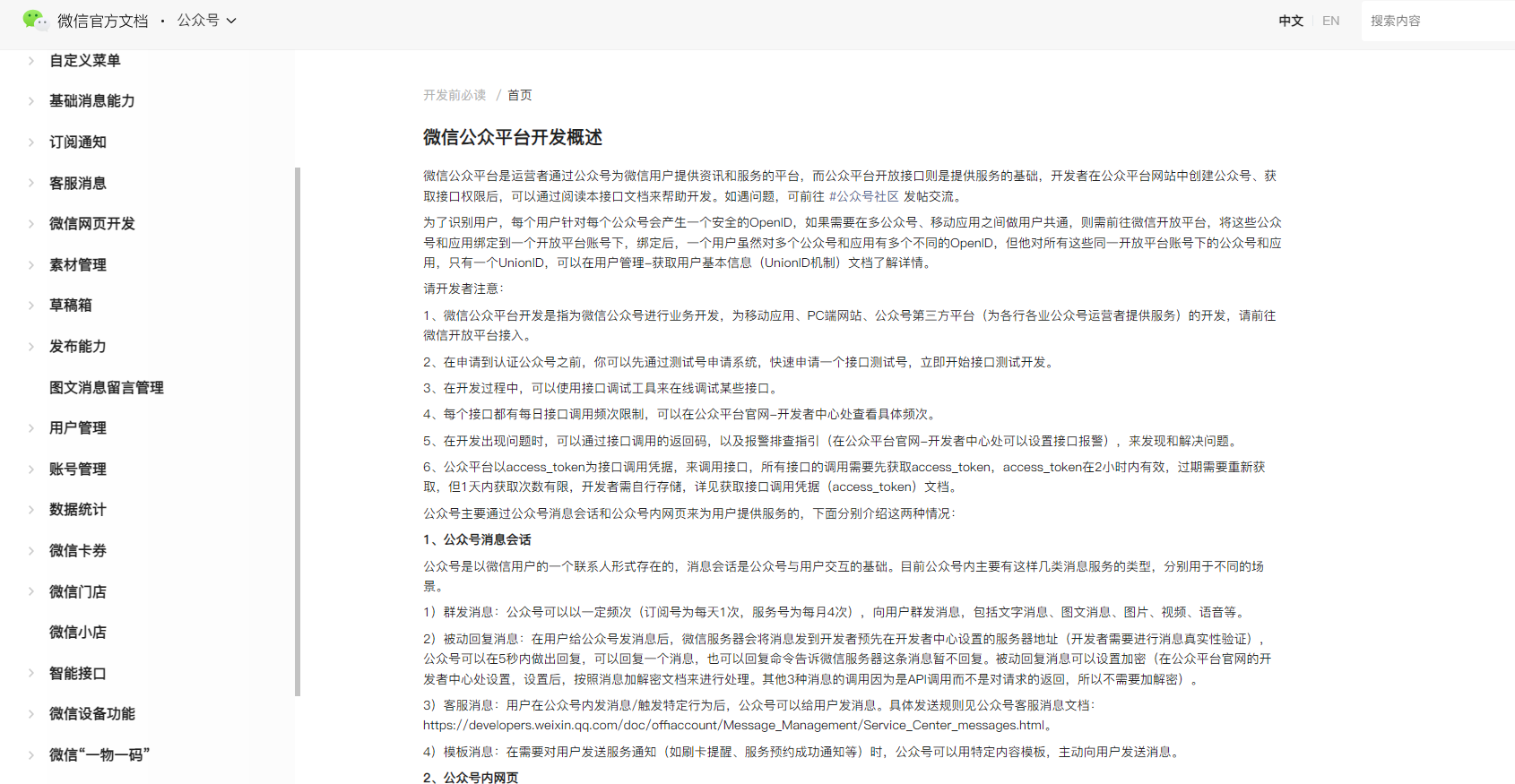
Task: Expand chevron beside 智能接口
Action: (x=31, y=674)
